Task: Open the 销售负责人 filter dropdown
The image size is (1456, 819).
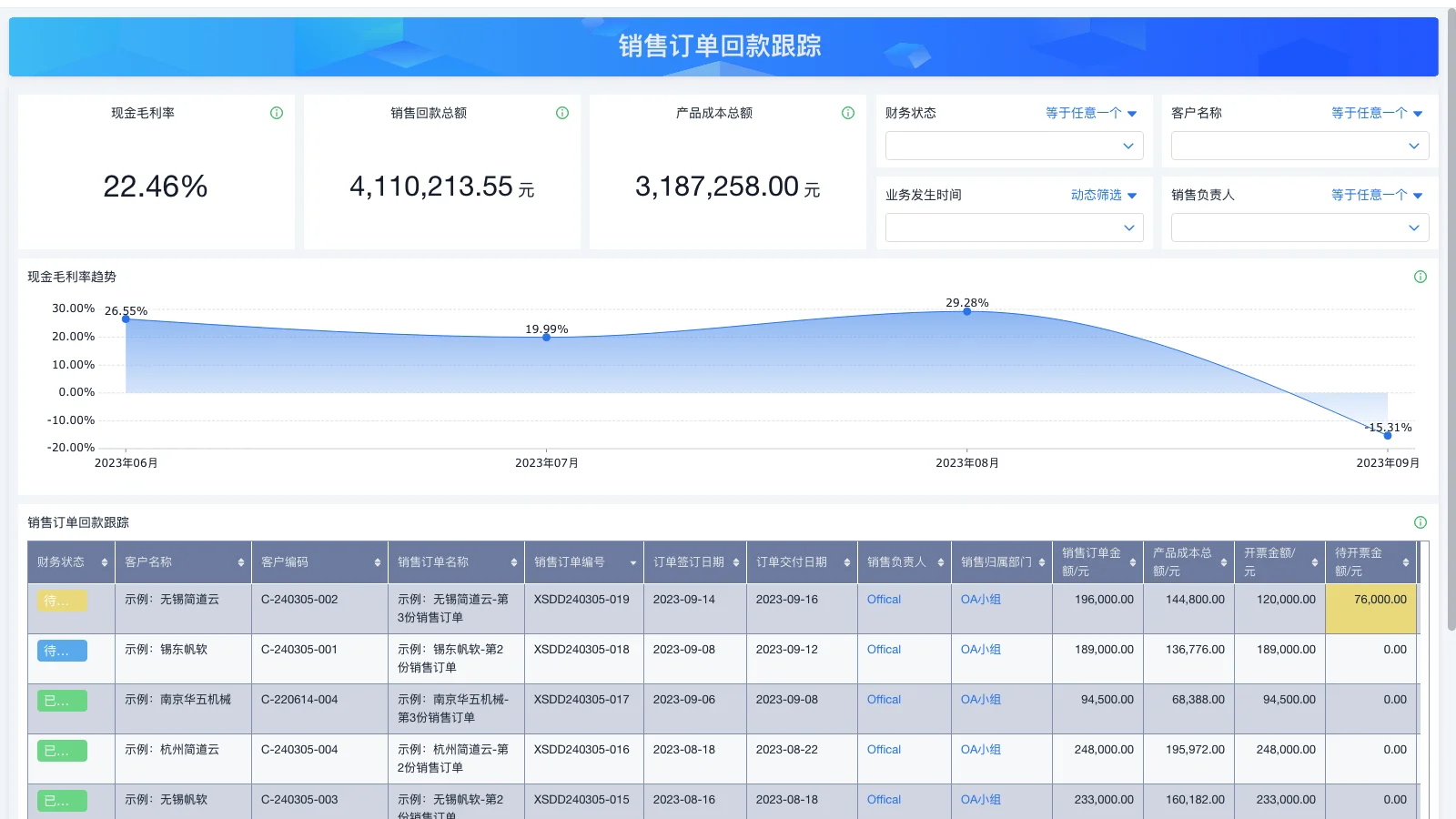Action: (1299, 227)
